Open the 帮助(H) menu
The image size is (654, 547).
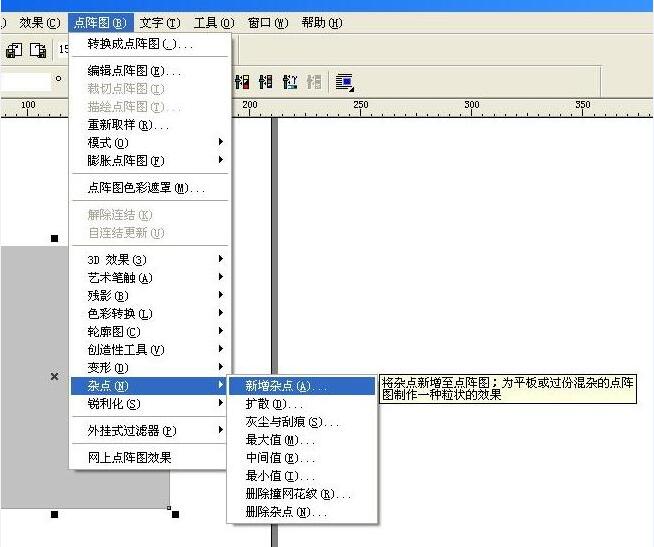(x=322, y=23)
